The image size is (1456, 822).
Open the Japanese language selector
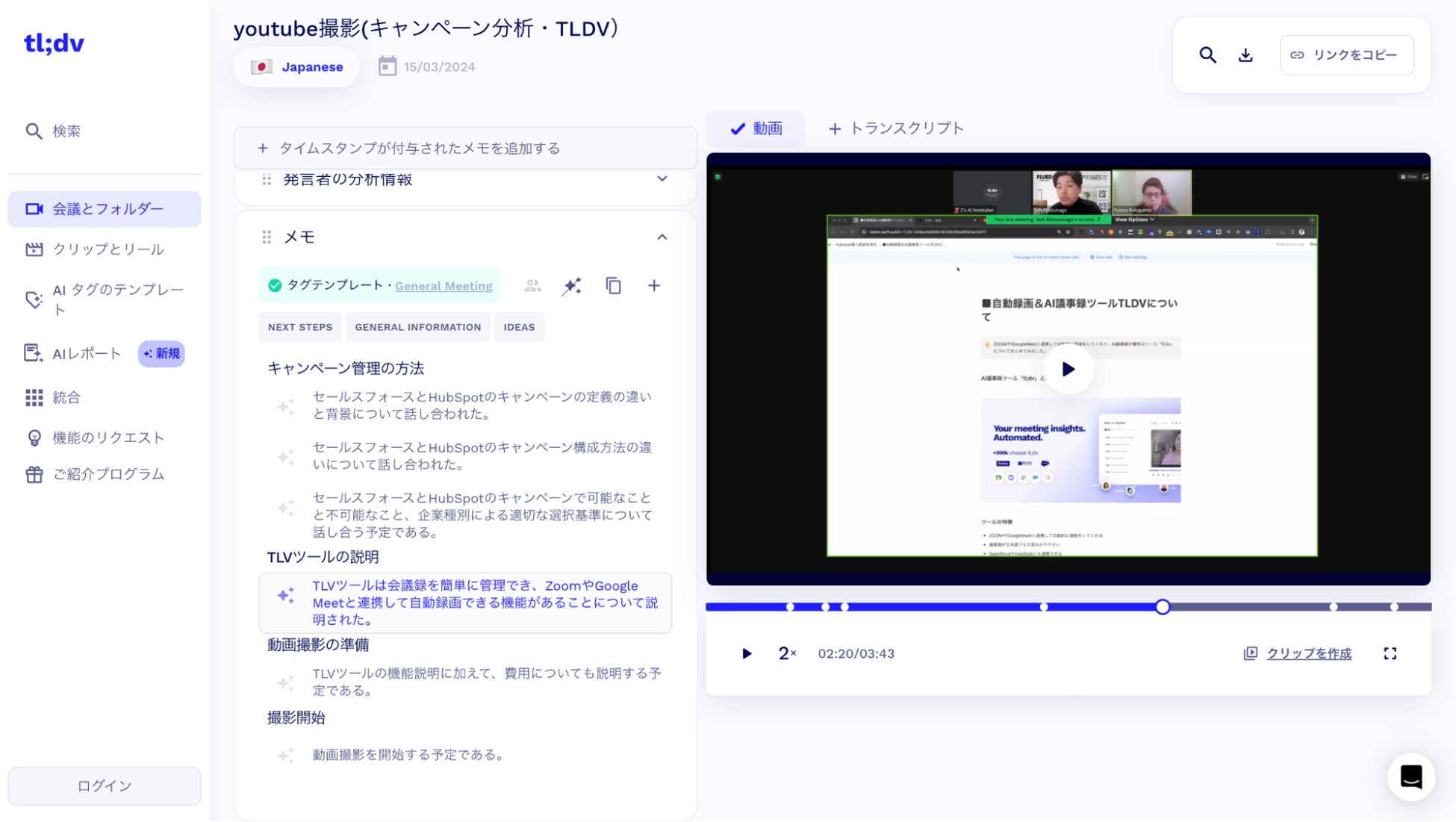coord(297,67)
